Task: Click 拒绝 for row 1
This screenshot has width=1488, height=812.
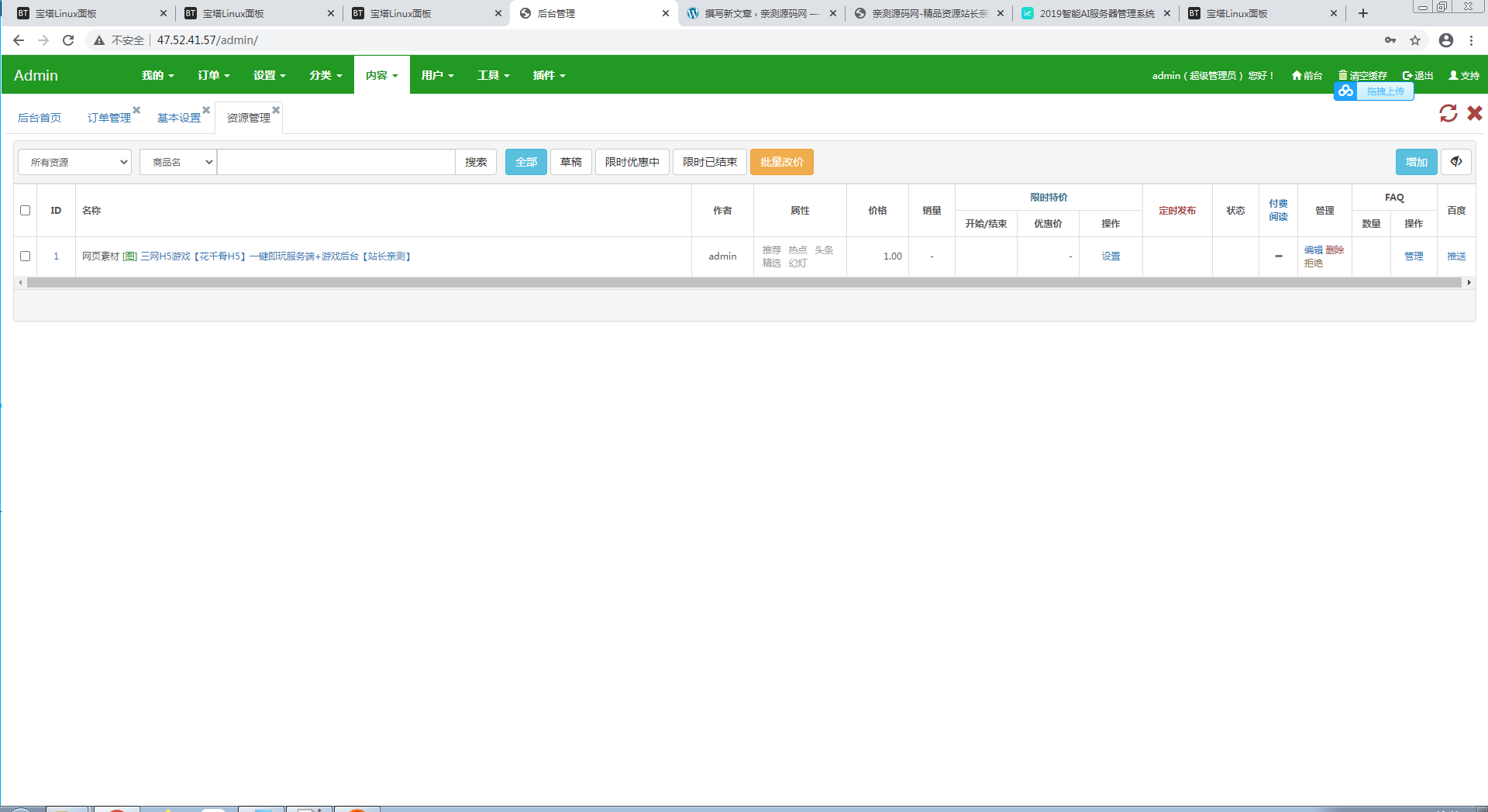Action: pos(1314,263)
